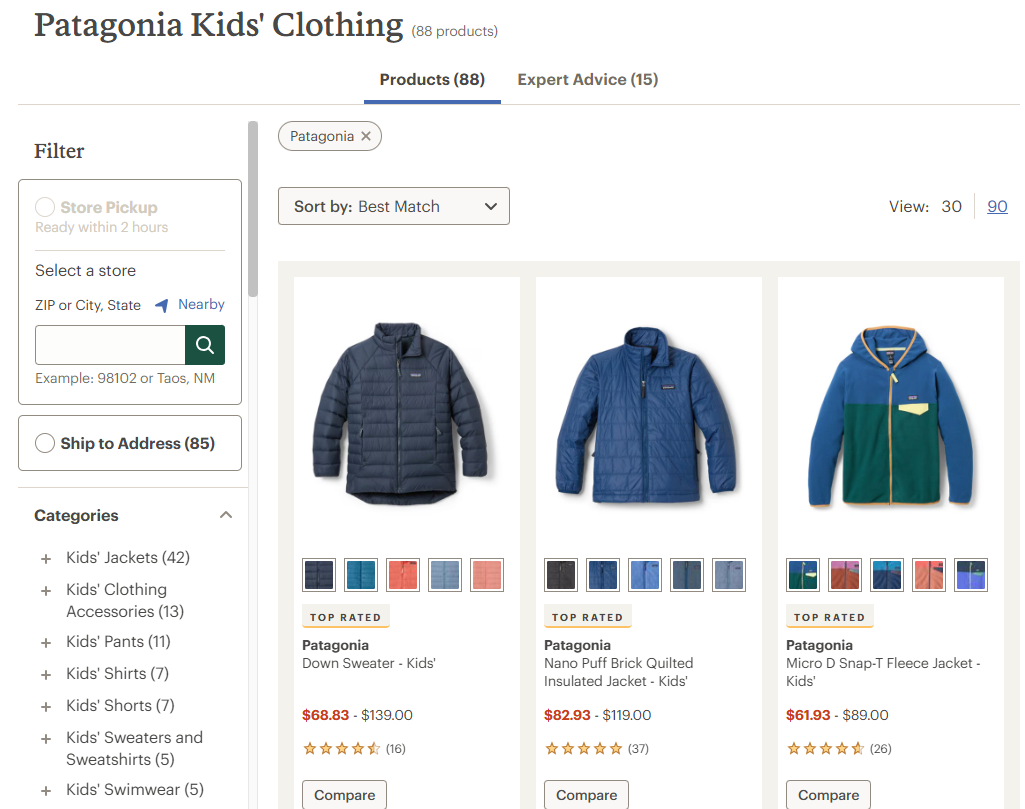Screen dimensions: 1025x809
Task: Select the Products (88) tab
Action: 432,80
